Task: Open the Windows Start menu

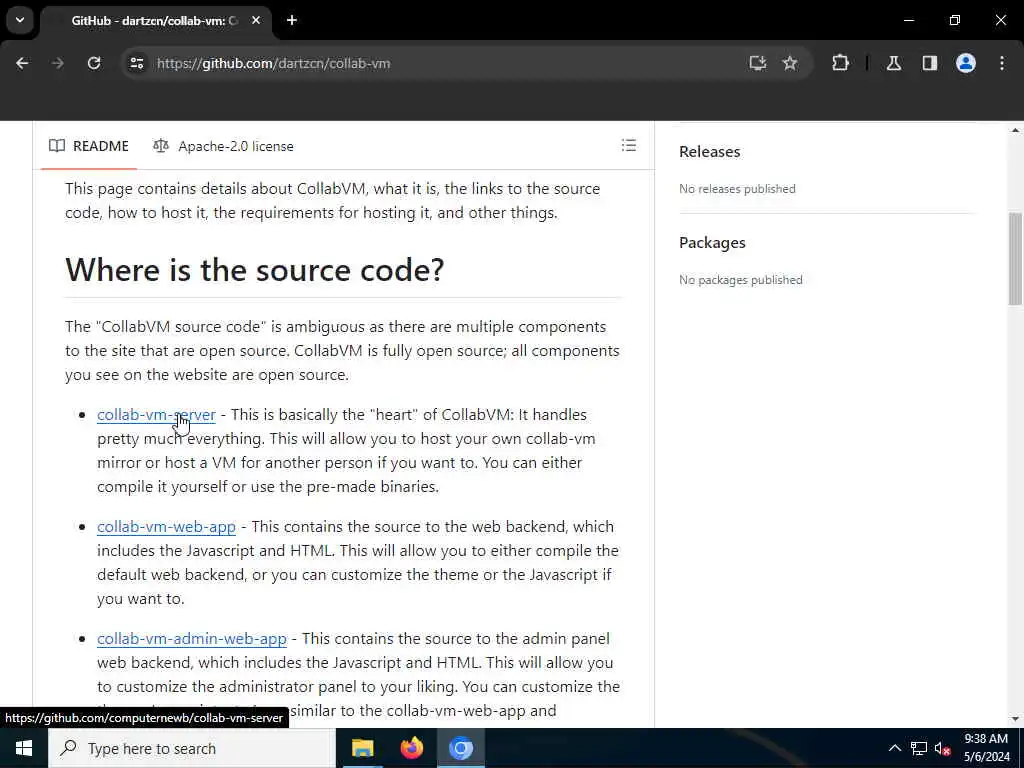Action: click(x=24, y=748)
